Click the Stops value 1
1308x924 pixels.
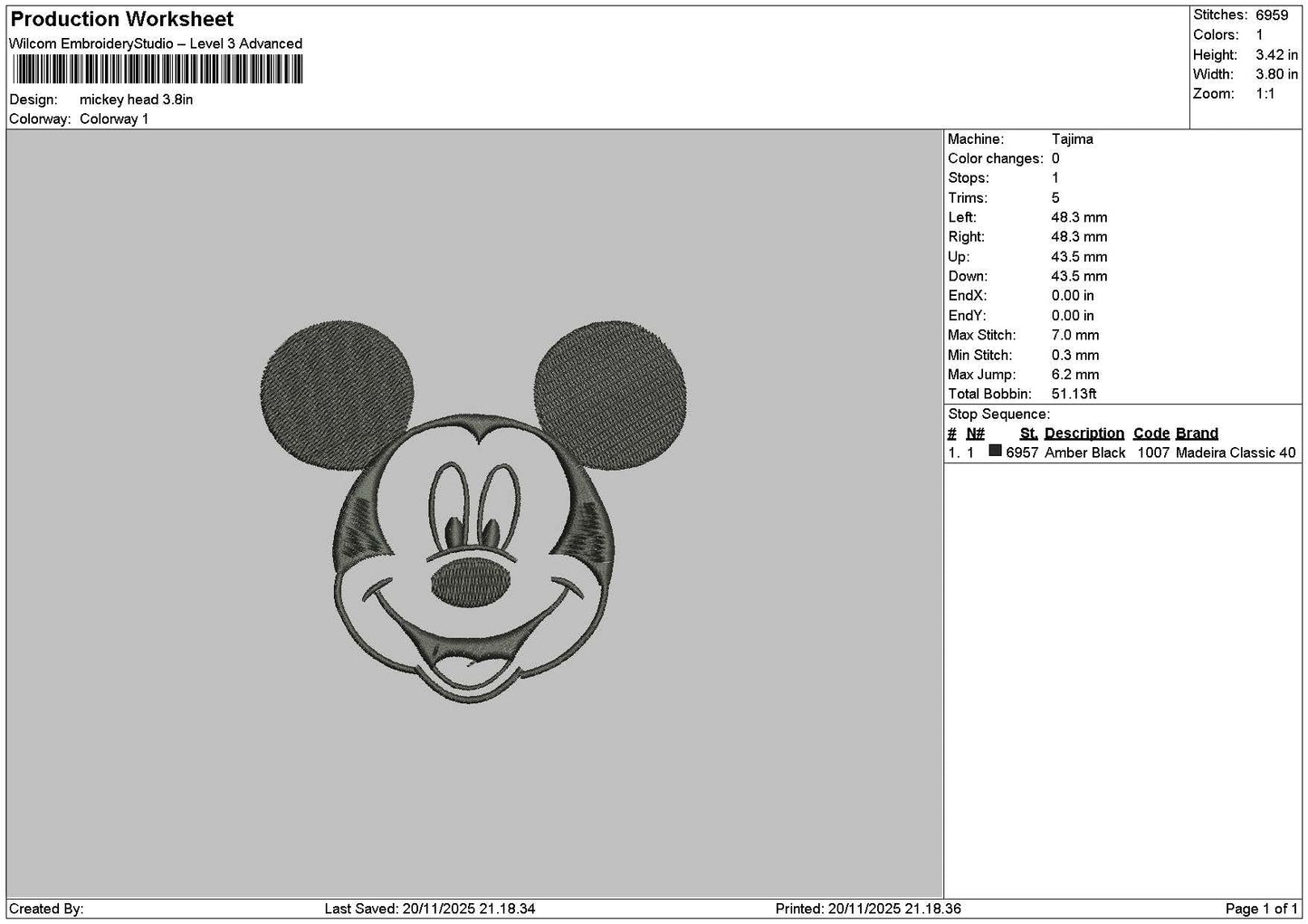1055,178
